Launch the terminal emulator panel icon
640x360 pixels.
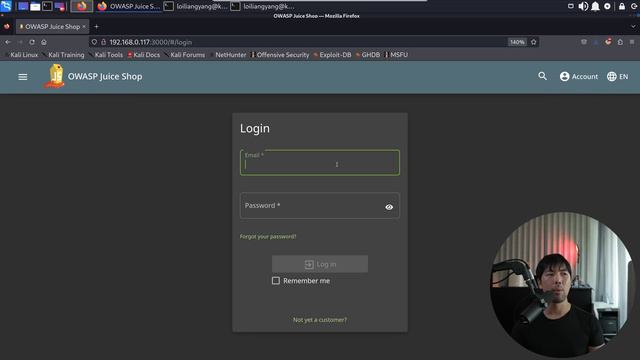[47, 7]
